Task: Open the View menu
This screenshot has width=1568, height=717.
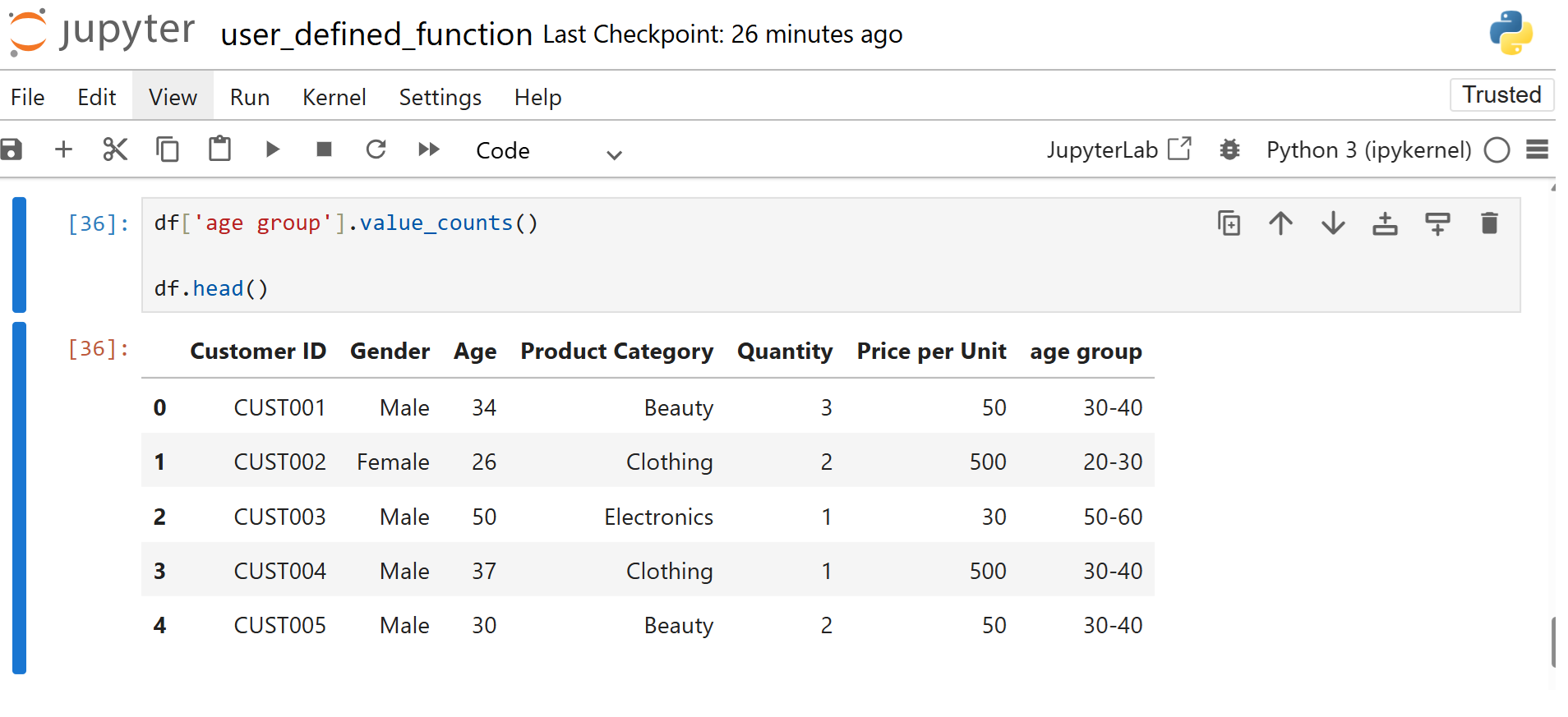Action: (173, 97)
